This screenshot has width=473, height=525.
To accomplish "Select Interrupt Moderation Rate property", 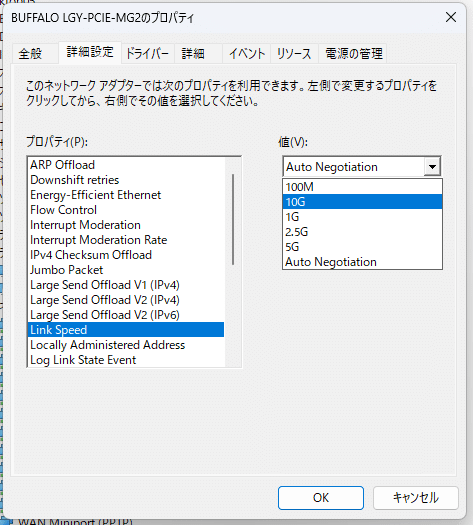I will point(126,240).
